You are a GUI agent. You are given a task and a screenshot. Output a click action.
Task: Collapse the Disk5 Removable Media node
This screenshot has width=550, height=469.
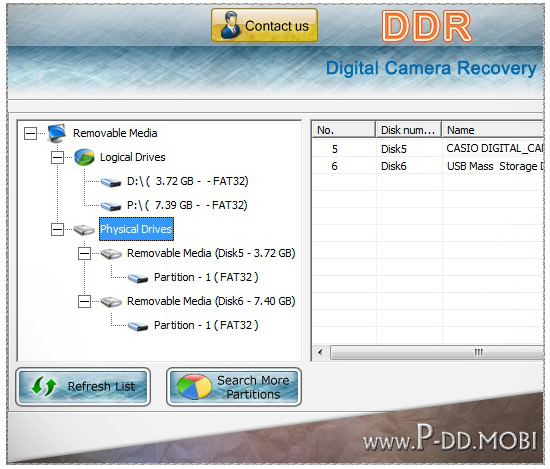point(84,254)
